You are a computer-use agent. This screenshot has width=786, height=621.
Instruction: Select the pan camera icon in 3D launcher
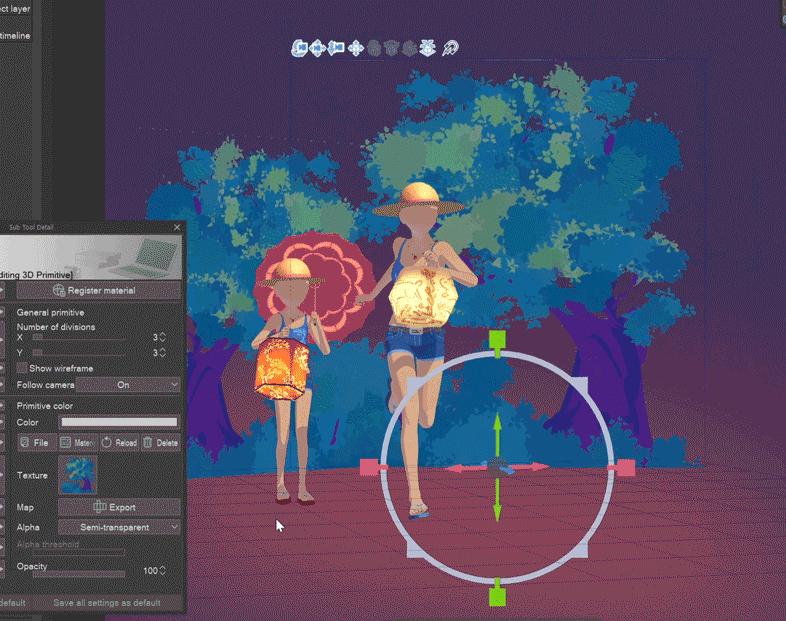(318, 48)
